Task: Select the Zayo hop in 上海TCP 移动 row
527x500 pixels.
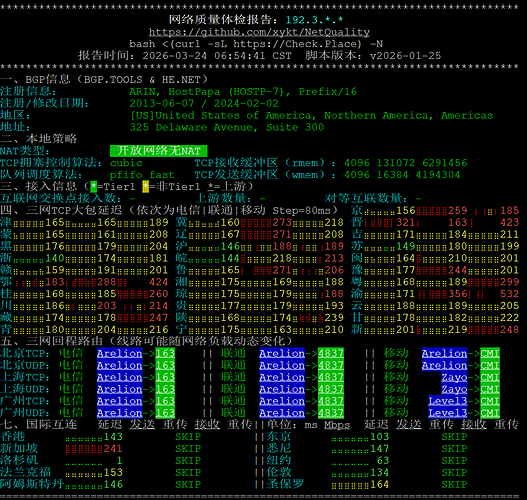Action: 454,377
